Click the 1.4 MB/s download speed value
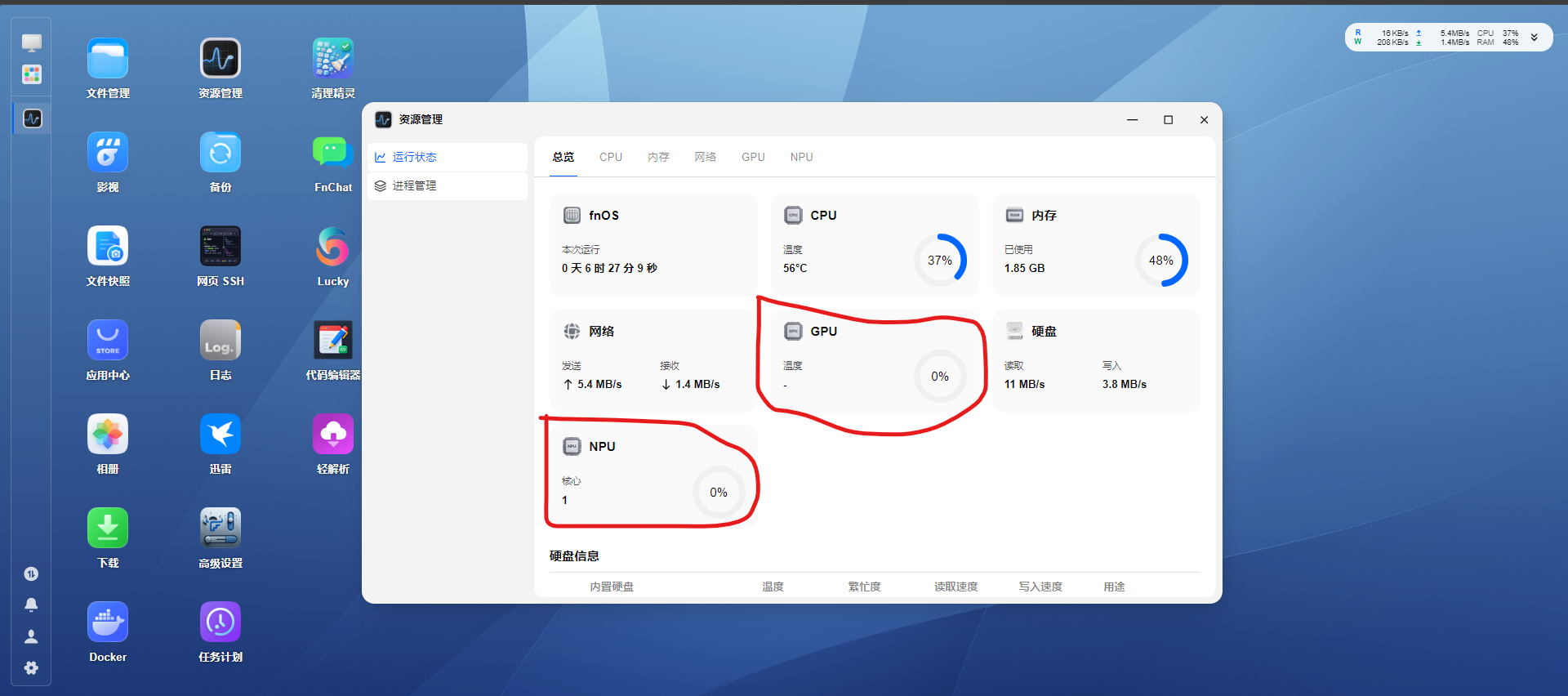This screenshot has width=1568, height=696. tap(697, 384)
